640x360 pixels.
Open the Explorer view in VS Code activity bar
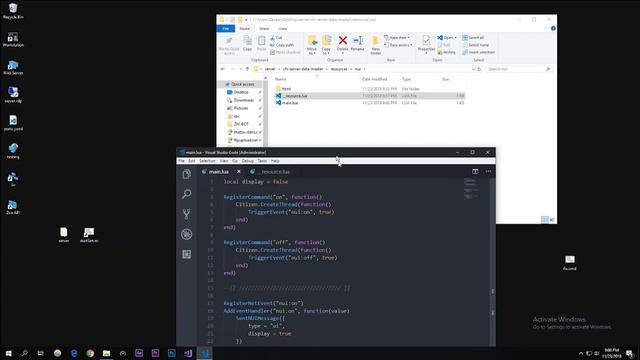pyautogui.click(x=187, y=174)
